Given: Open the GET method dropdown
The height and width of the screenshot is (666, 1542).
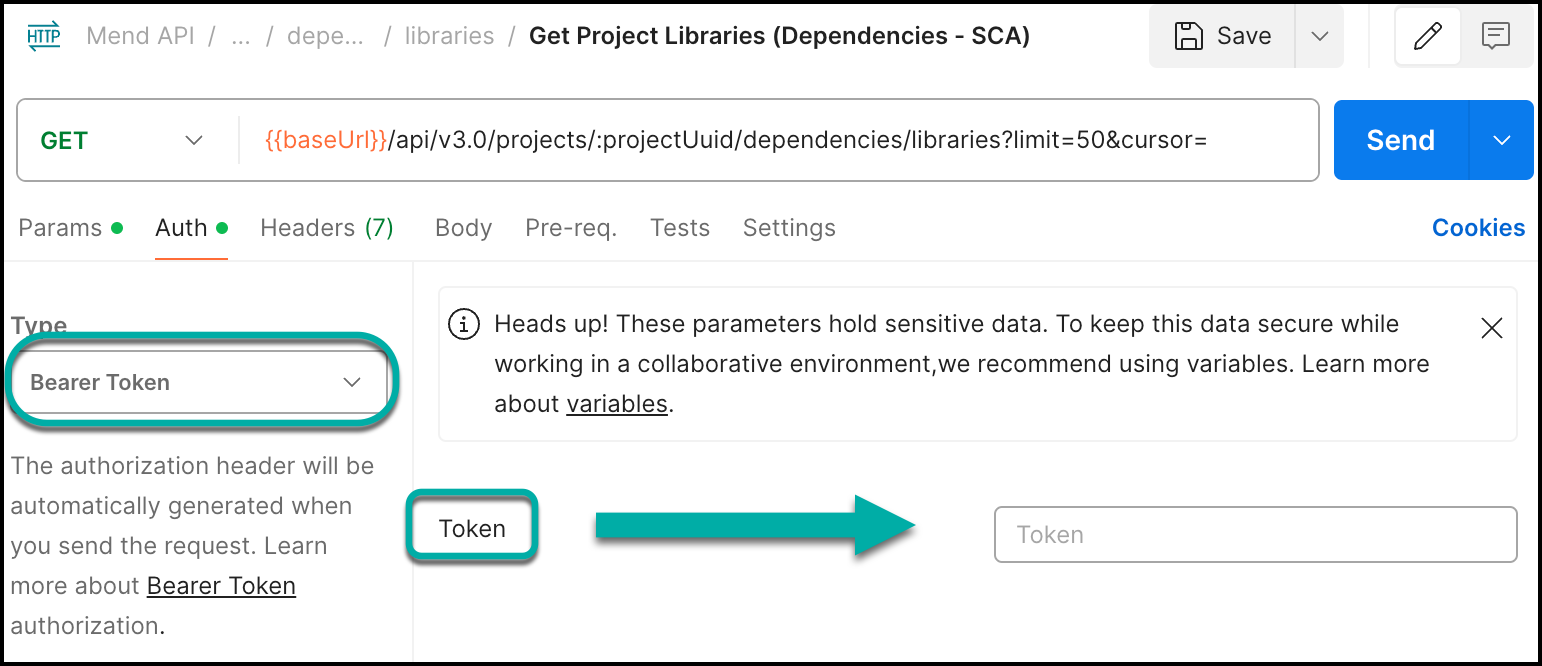Looking at the screenshot, I should 122,141.
